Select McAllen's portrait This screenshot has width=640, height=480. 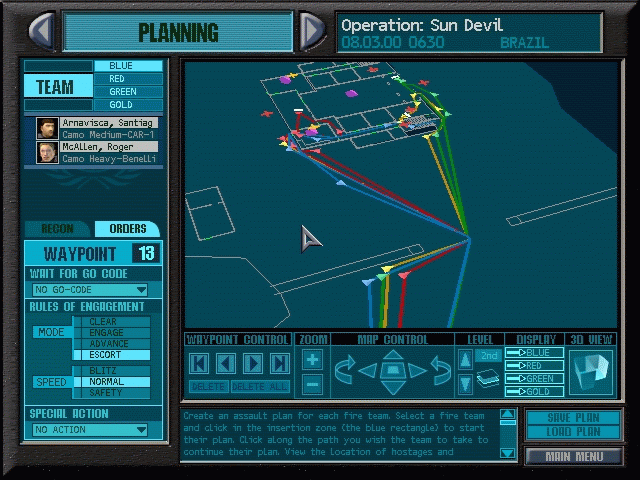[47, 152]
